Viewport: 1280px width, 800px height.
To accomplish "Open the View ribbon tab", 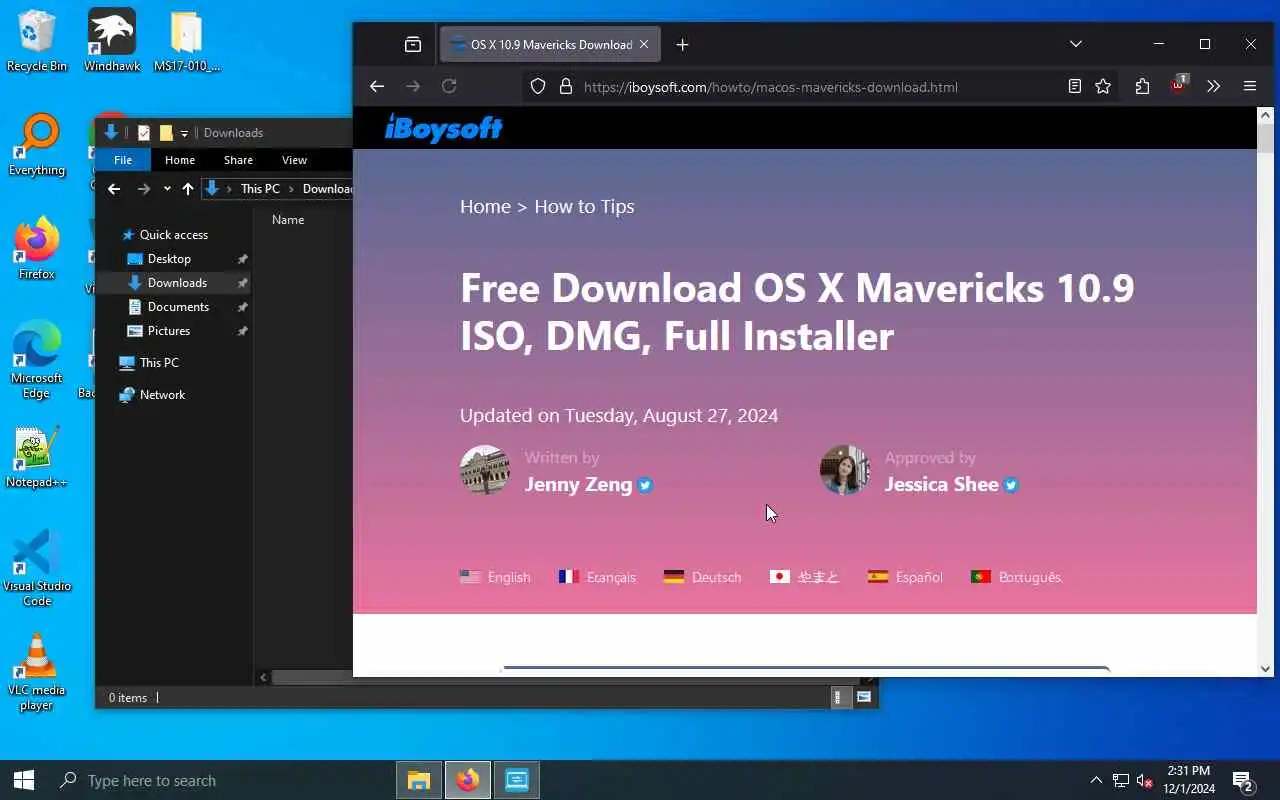I will 294,160.
